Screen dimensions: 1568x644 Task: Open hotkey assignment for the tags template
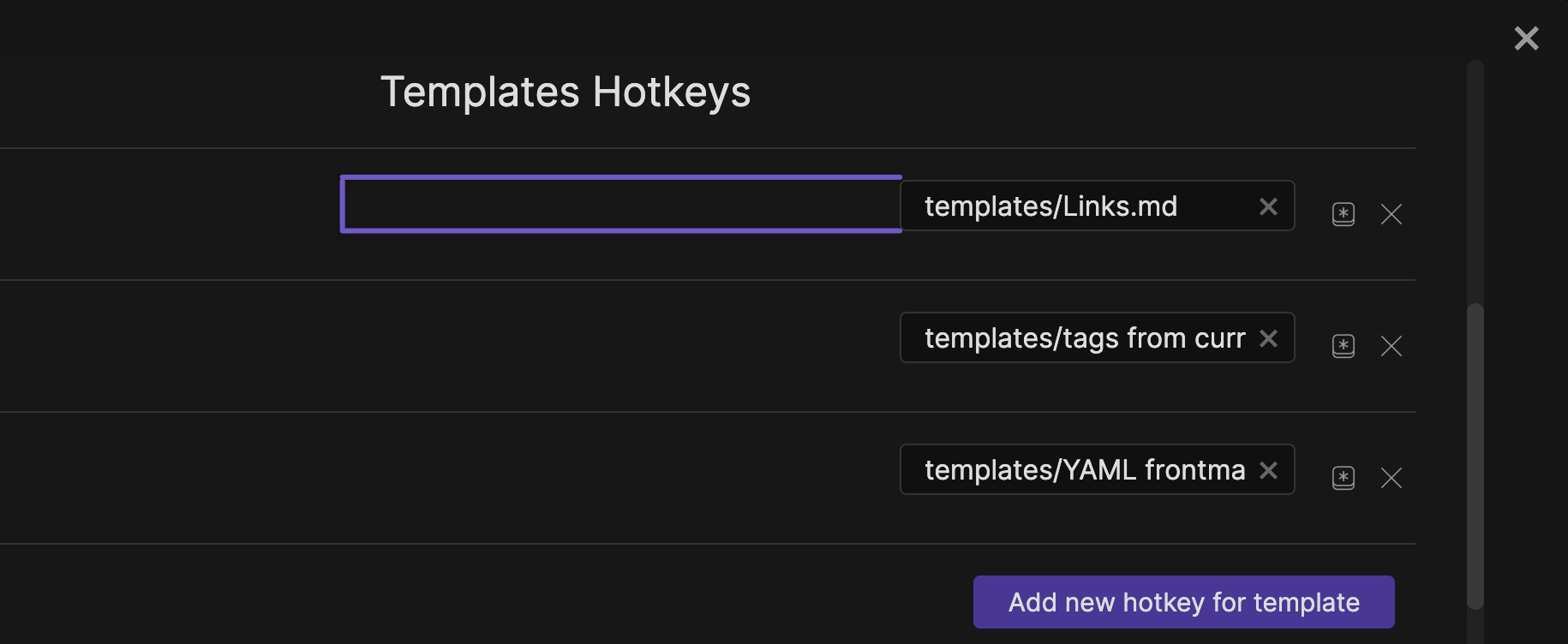tap(1343, 346)
